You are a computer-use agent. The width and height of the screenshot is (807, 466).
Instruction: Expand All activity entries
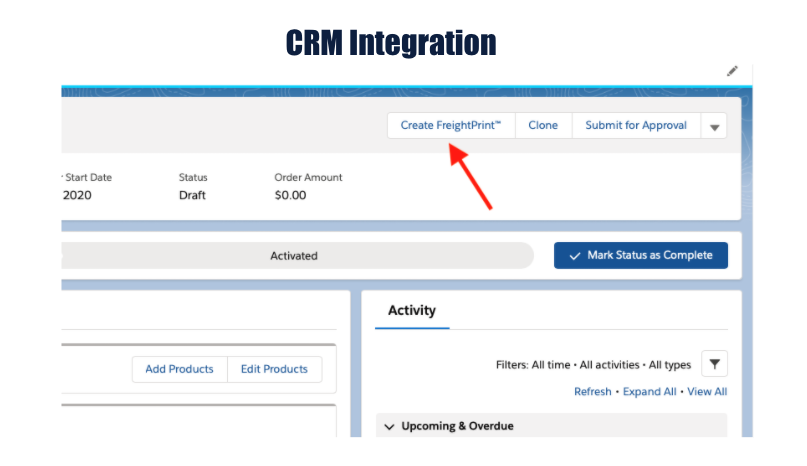pyautogui.click(x=650, y=392)
